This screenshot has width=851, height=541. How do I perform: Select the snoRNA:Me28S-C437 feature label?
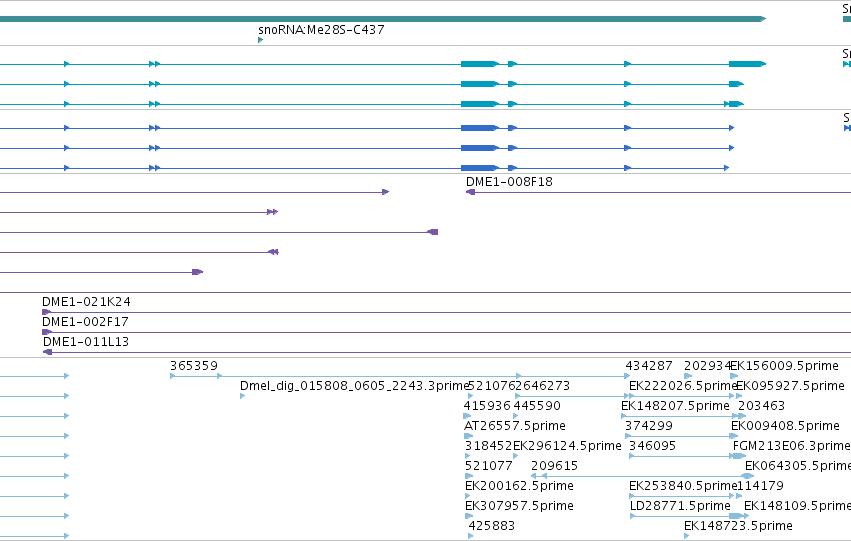click(321, 30)
